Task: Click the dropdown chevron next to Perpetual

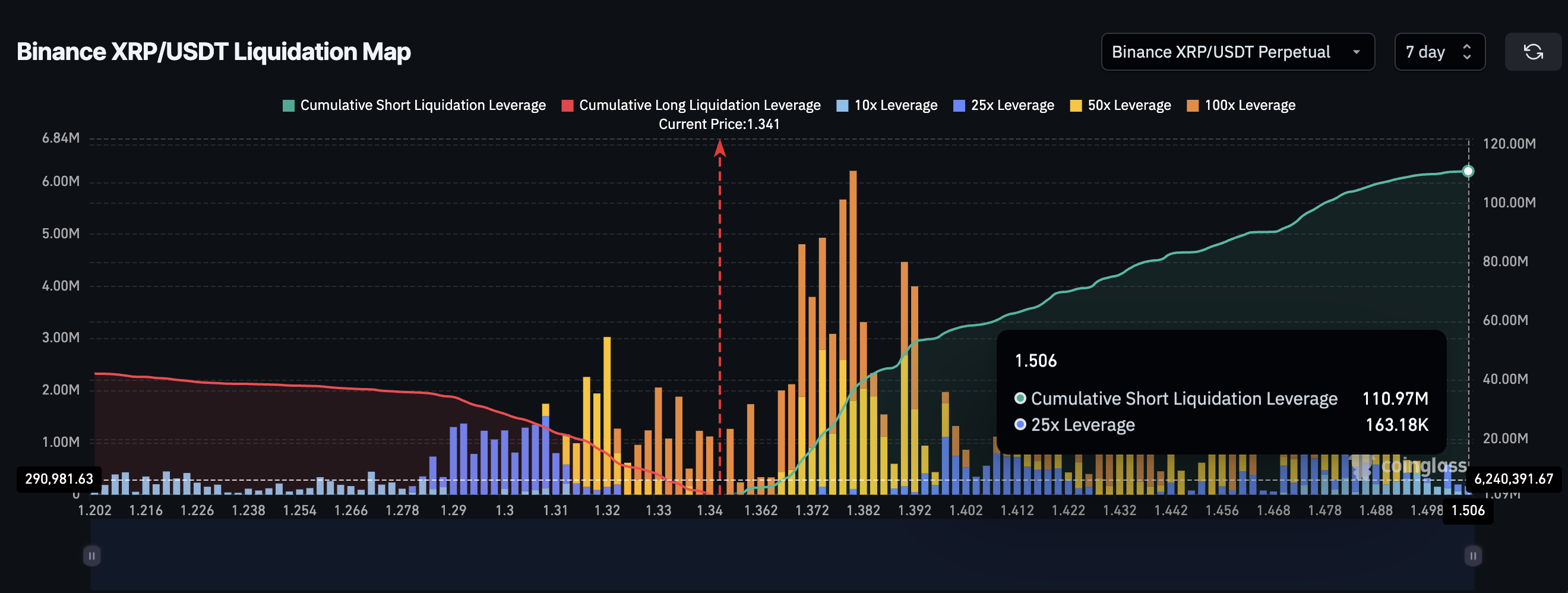Action: [1356, 52]
